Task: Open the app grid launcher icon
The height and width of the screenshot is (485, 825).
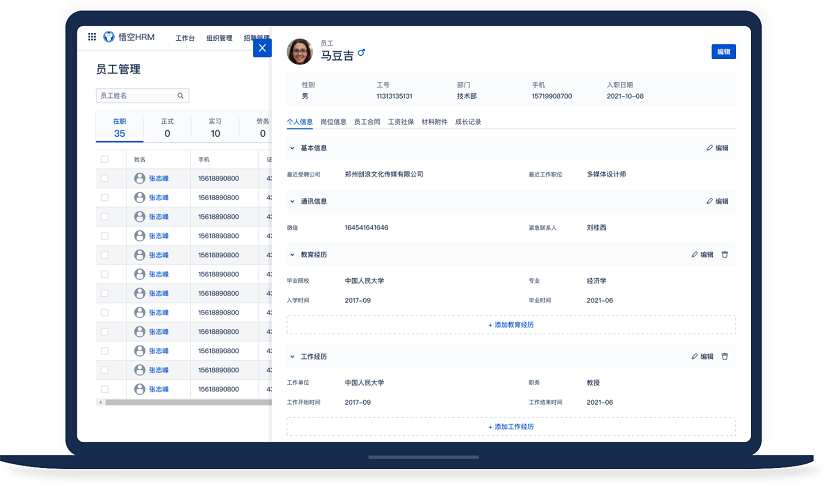Action: (92, 37)
